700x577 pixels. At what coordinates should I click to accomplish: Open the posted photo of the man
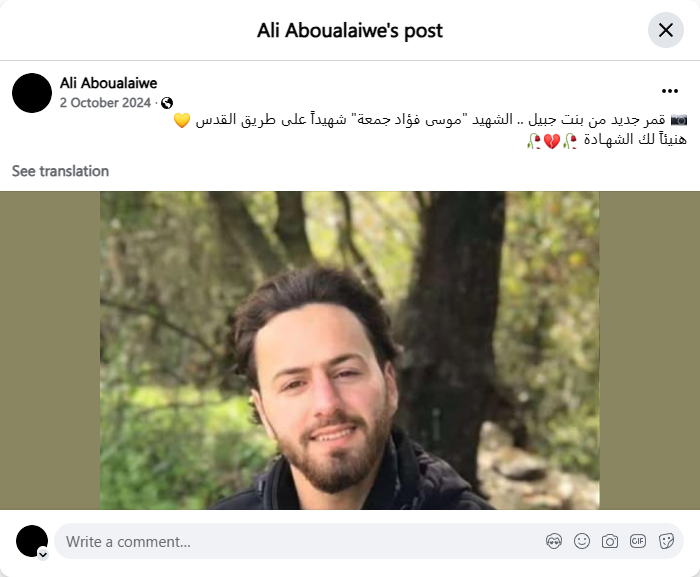350,351
